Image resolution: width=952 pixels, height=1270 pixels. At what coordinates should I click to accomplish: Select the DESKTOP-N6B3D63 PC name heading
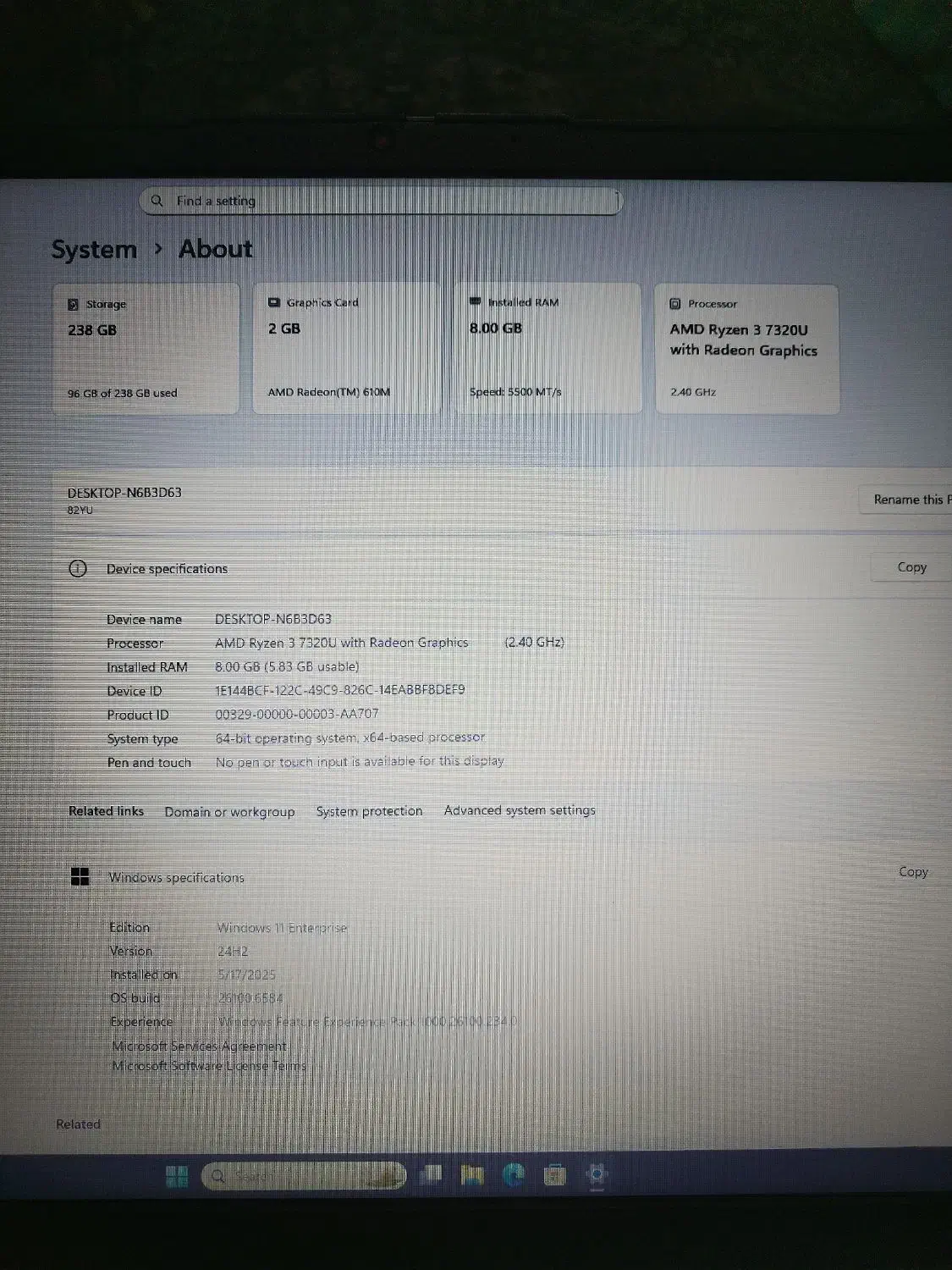tap(124, 493)
